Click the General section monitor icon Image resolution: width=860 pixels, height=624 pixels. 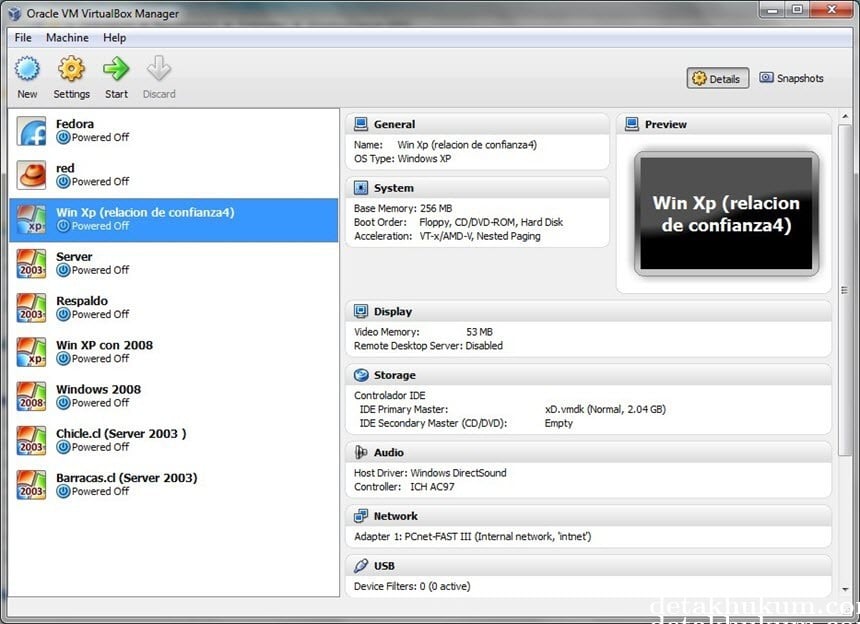pos(361,124)
